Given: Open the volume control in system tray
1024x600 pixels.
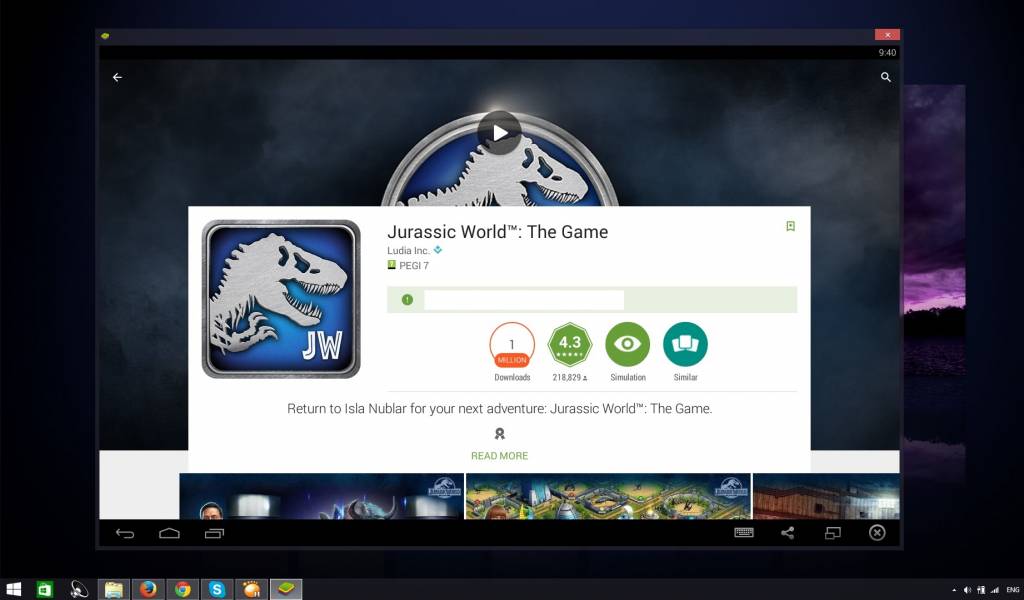Looking at the screenshot, I should 967,590.
